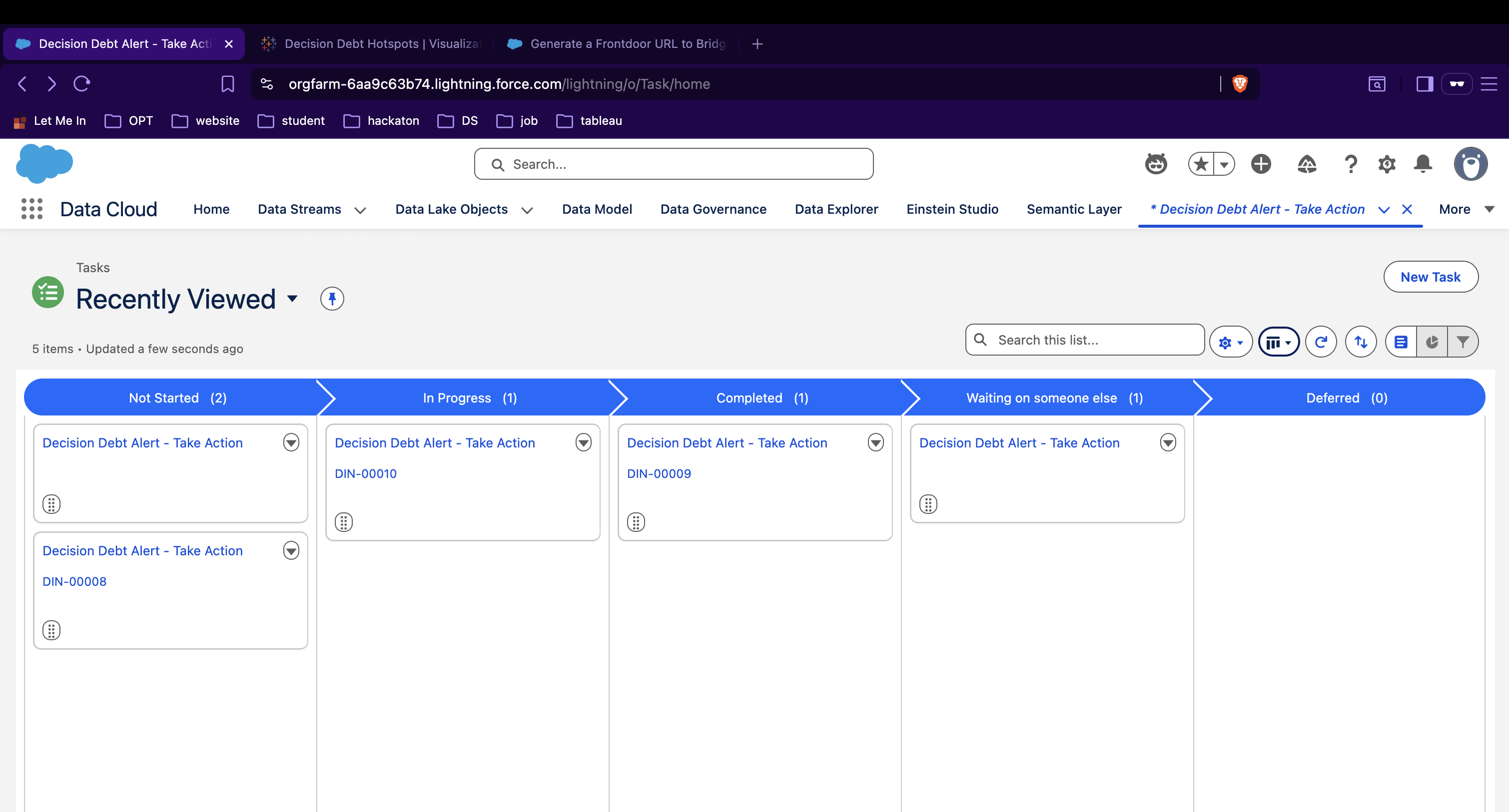Pin the Recently Viewed list view

pos(332,299)
